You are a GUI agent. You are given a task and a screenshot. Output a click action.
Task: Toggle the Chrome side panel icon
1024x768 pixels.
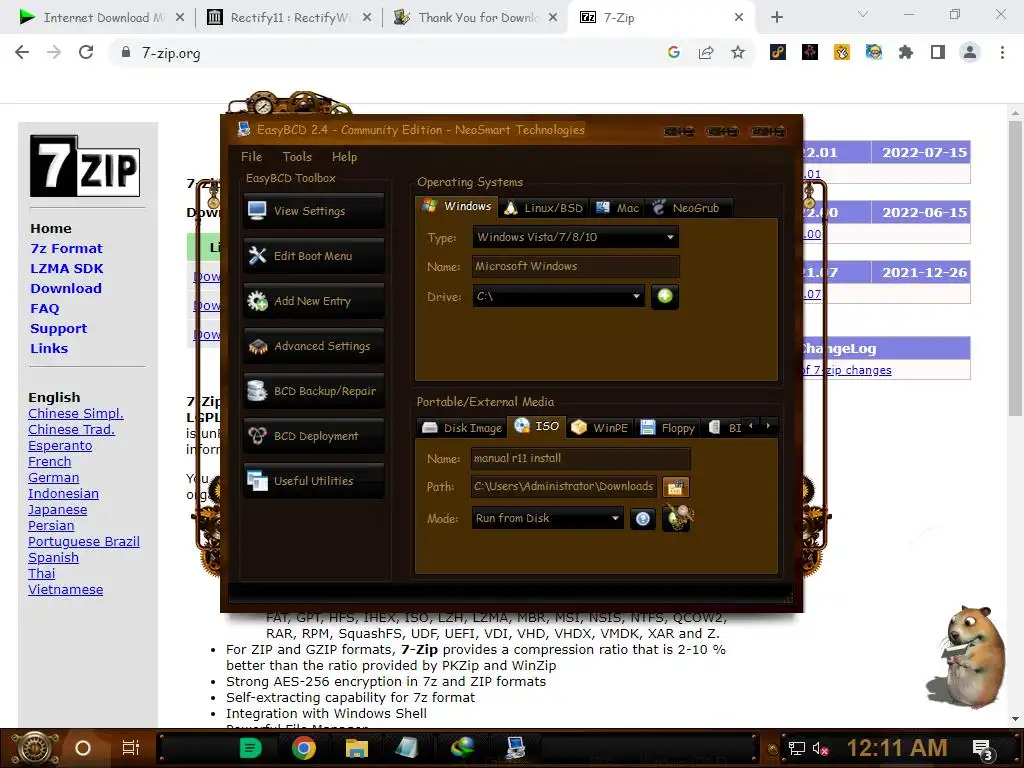938,52
